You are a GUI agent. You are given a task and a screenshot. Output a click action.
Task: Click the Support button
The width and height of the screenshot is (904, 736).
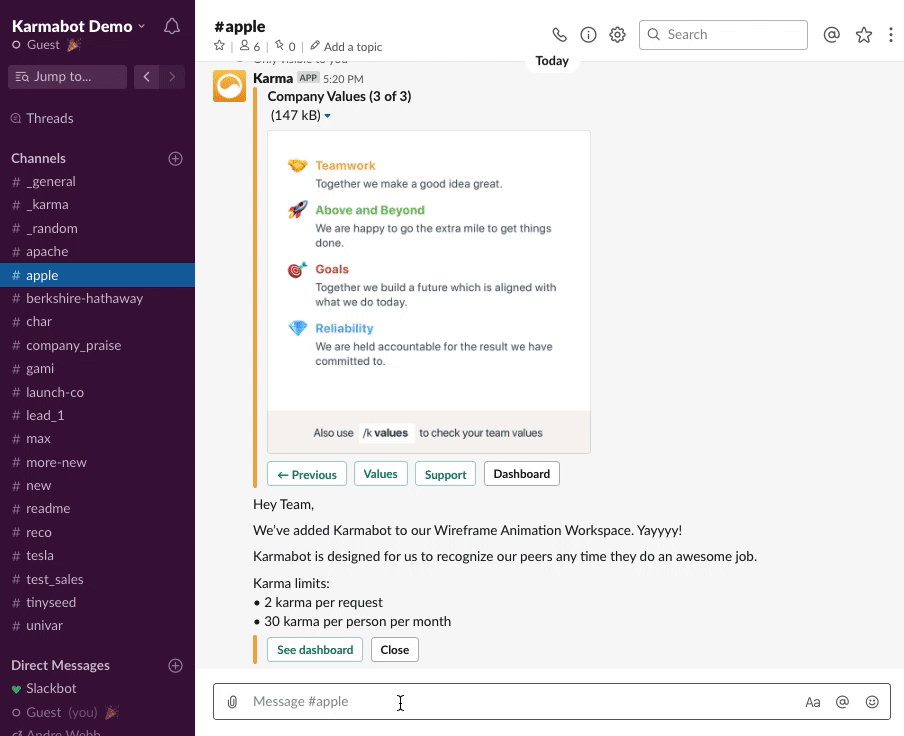pos(445,474)
